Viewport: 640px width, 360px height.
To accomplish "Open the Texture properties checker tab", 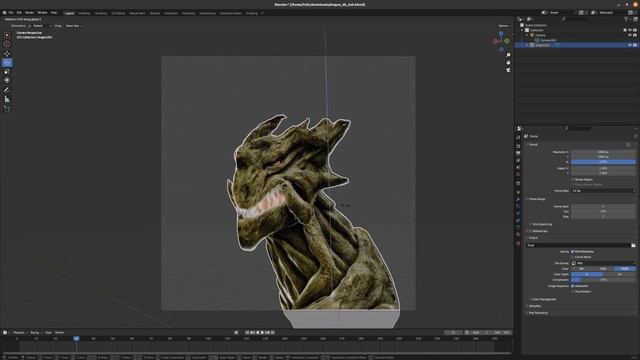I will point(518,243).
